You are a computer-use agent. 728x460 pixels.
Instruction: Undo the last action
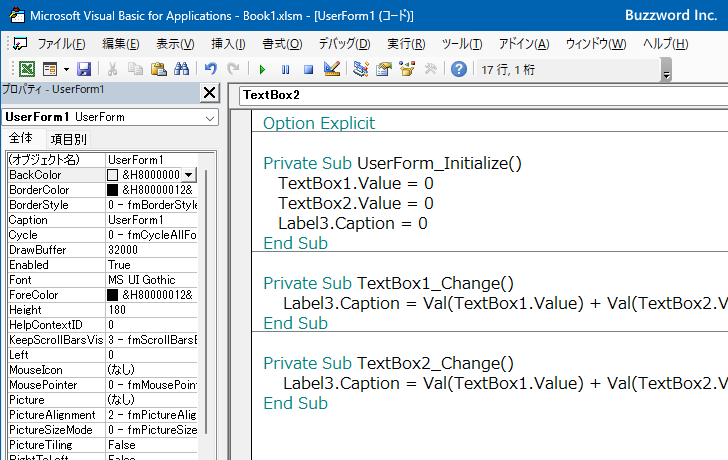(x=211, y=69)
